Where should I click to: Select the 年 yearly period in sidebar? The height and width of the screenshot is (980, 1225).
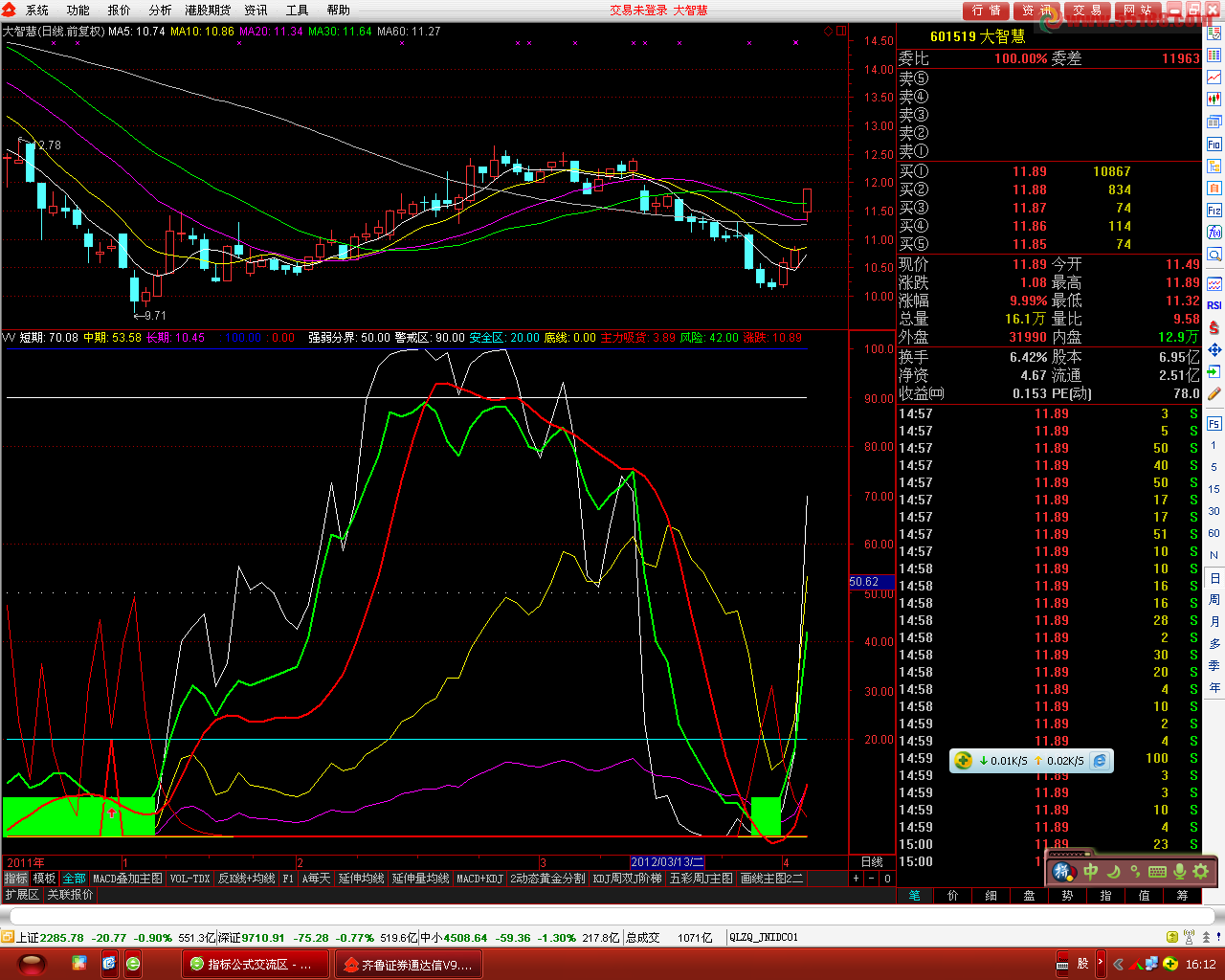click(1214, 687)
